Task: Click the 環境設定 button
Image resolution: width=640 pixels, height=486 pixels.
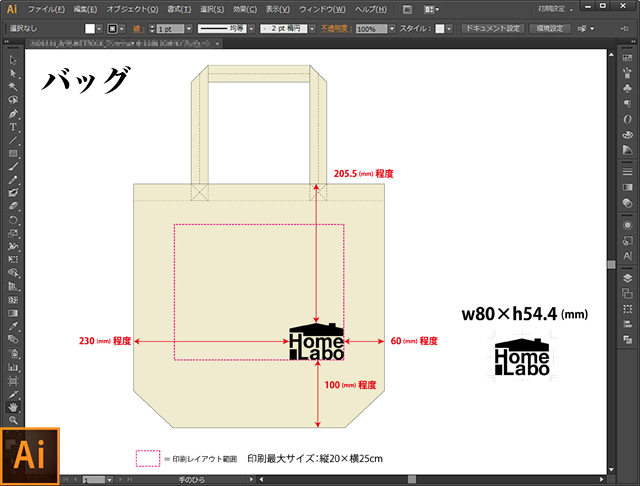Action: click(550, 28)
